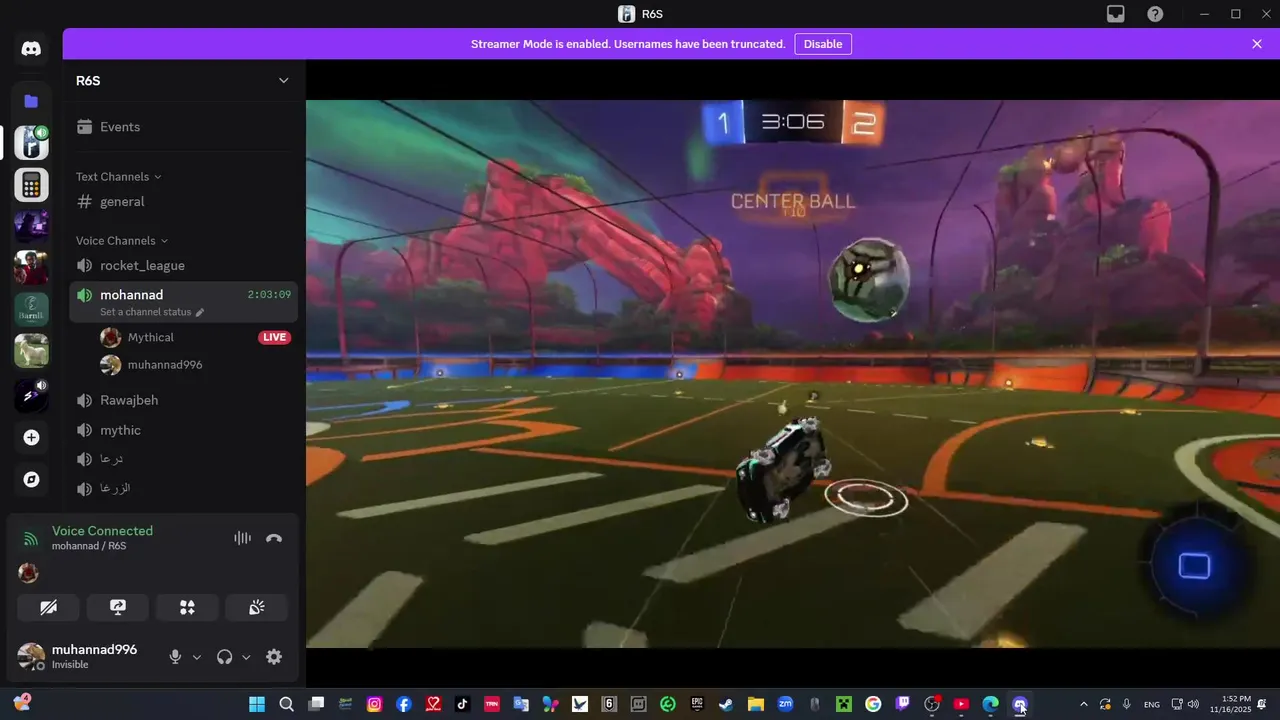Image resolution: width=1280 pixels, height=720 pixels.
Task: Select the mohannad voice channel
Action: tap(184, 301)
